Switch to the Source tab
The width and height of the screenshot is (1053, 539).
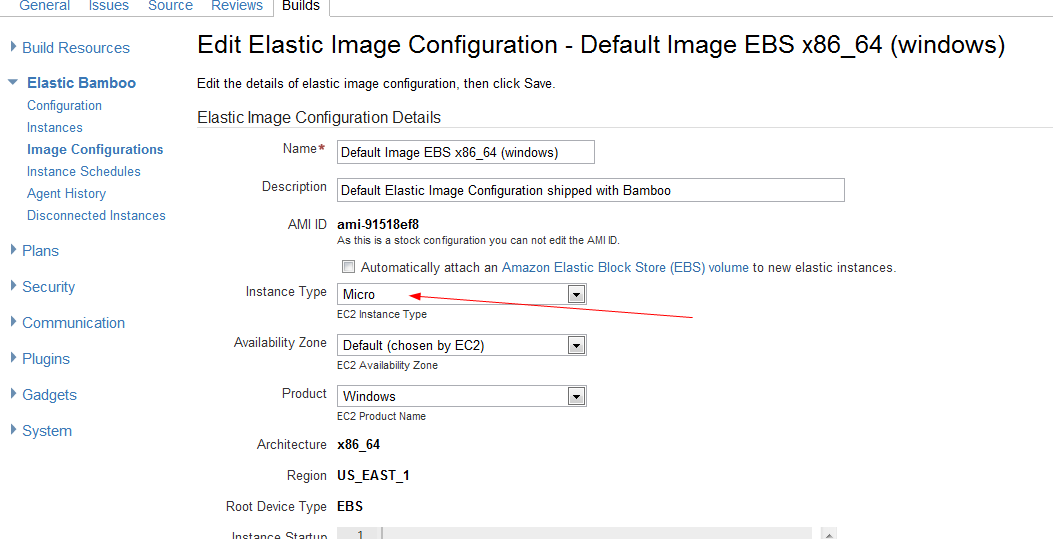click(170, 6)
